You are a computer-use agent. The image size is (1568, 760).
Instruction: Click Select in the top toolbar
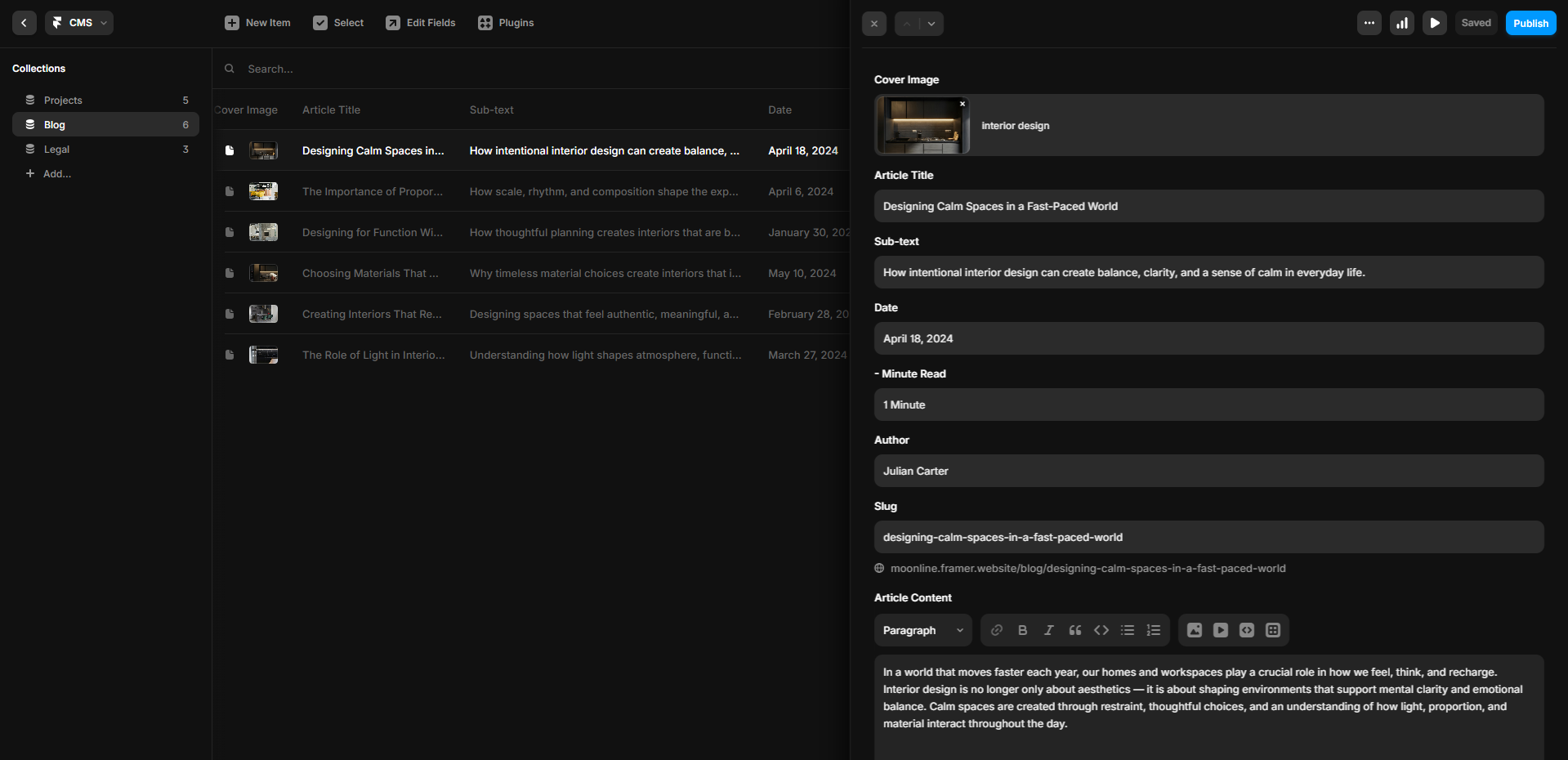coord(338,23)
